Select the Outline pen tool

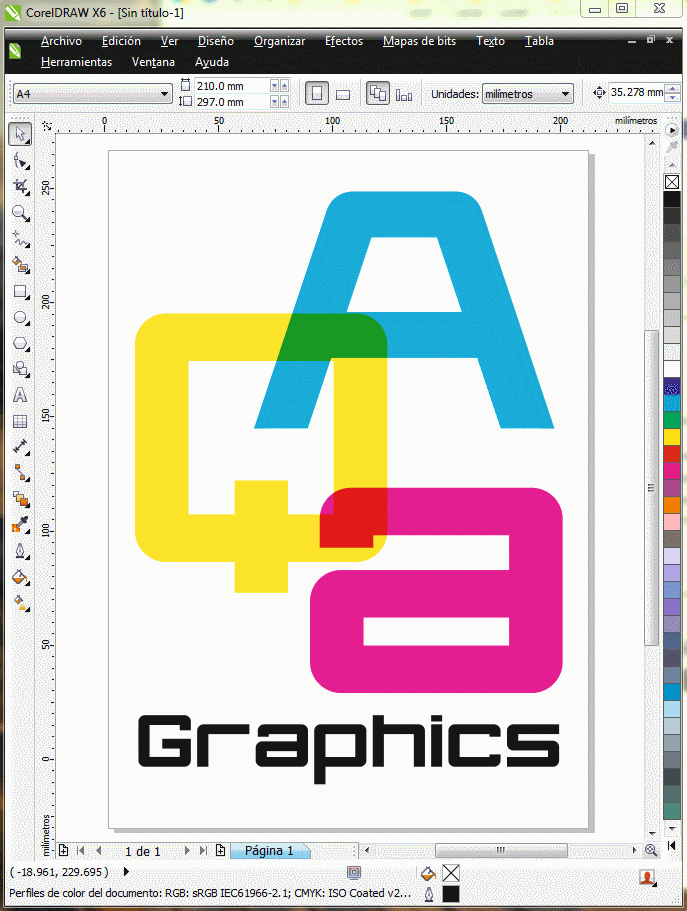(20, 551)
